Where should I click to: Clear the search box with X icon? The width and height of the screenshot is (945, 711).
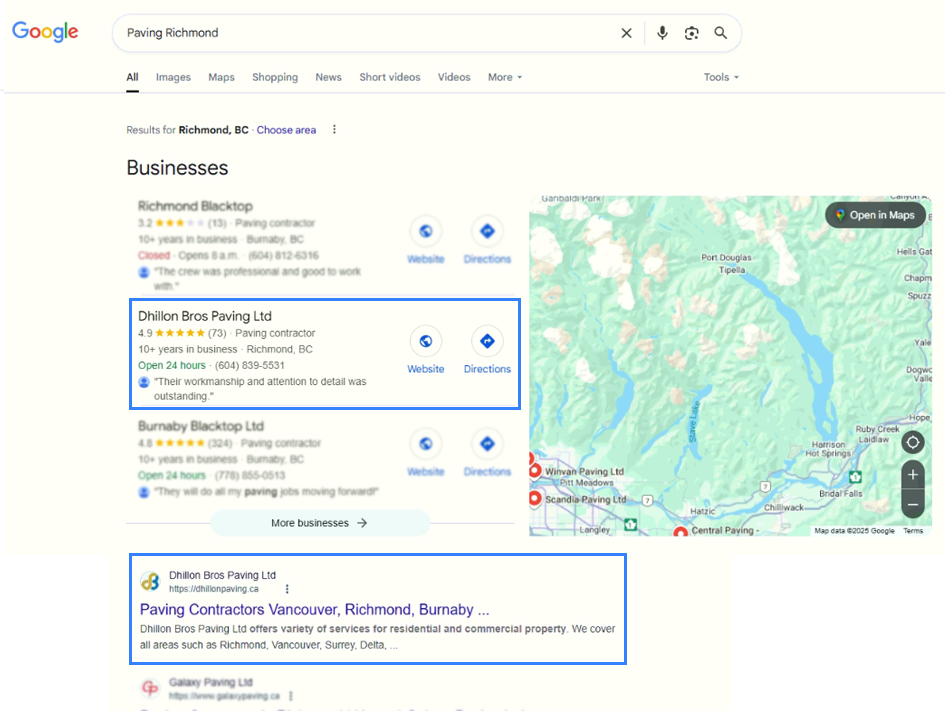click(x=626, y=33)
